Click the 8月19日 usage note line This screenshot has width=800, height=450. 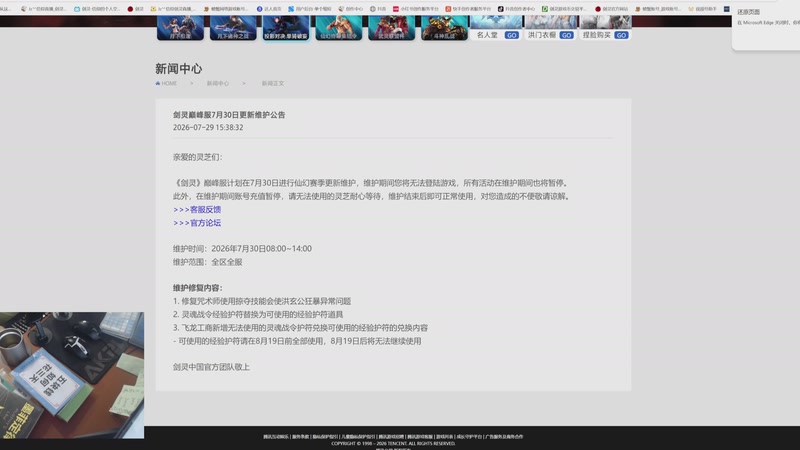pyautogui.click(x=297, y=341)
